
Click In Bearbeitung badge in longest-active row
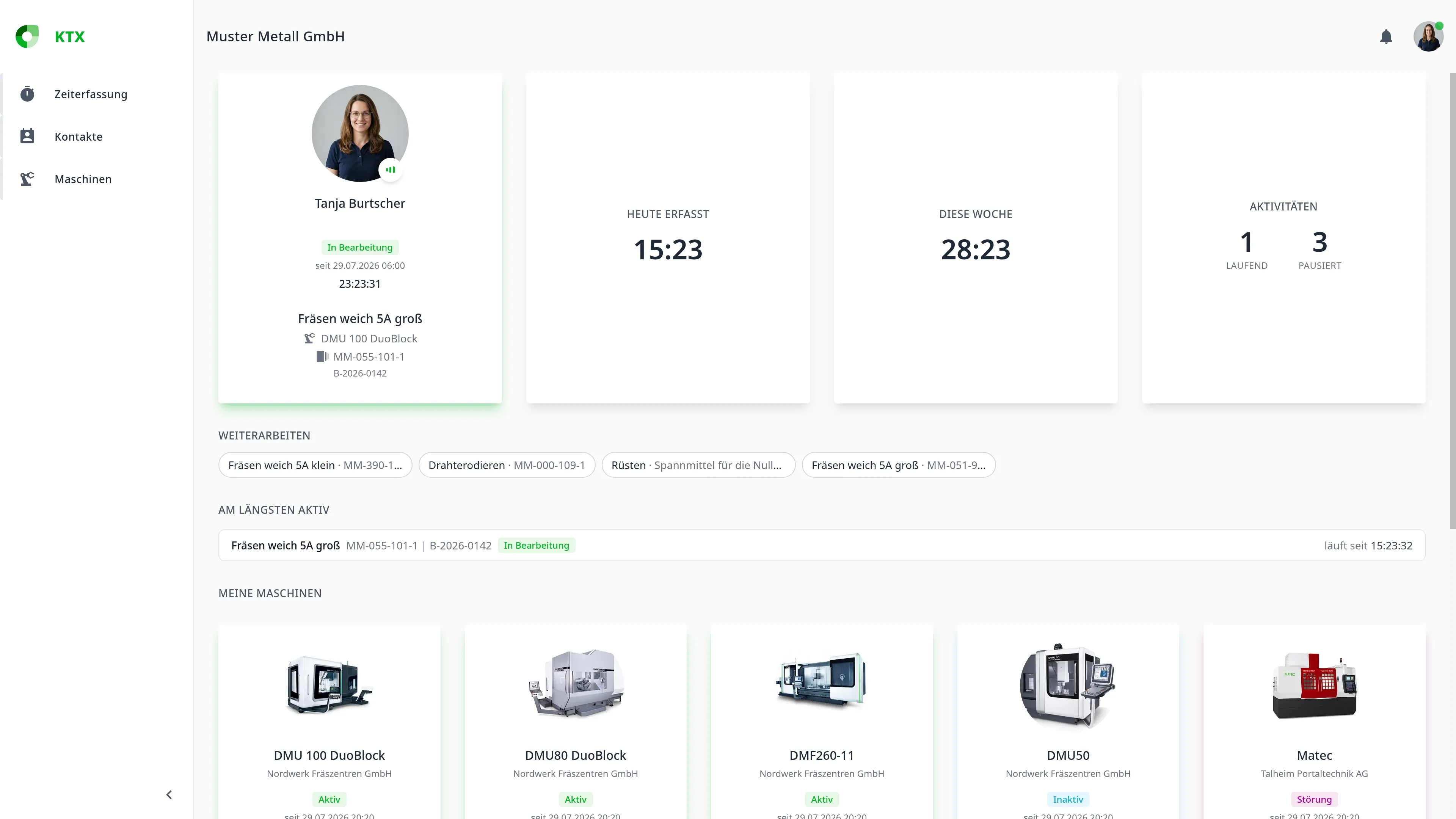537,546
